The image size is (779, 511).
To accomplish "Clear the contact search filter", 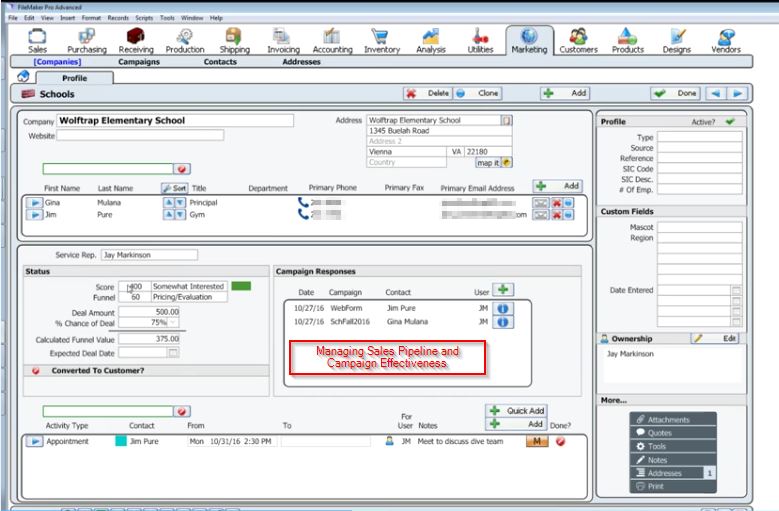I will coord(182,169).
